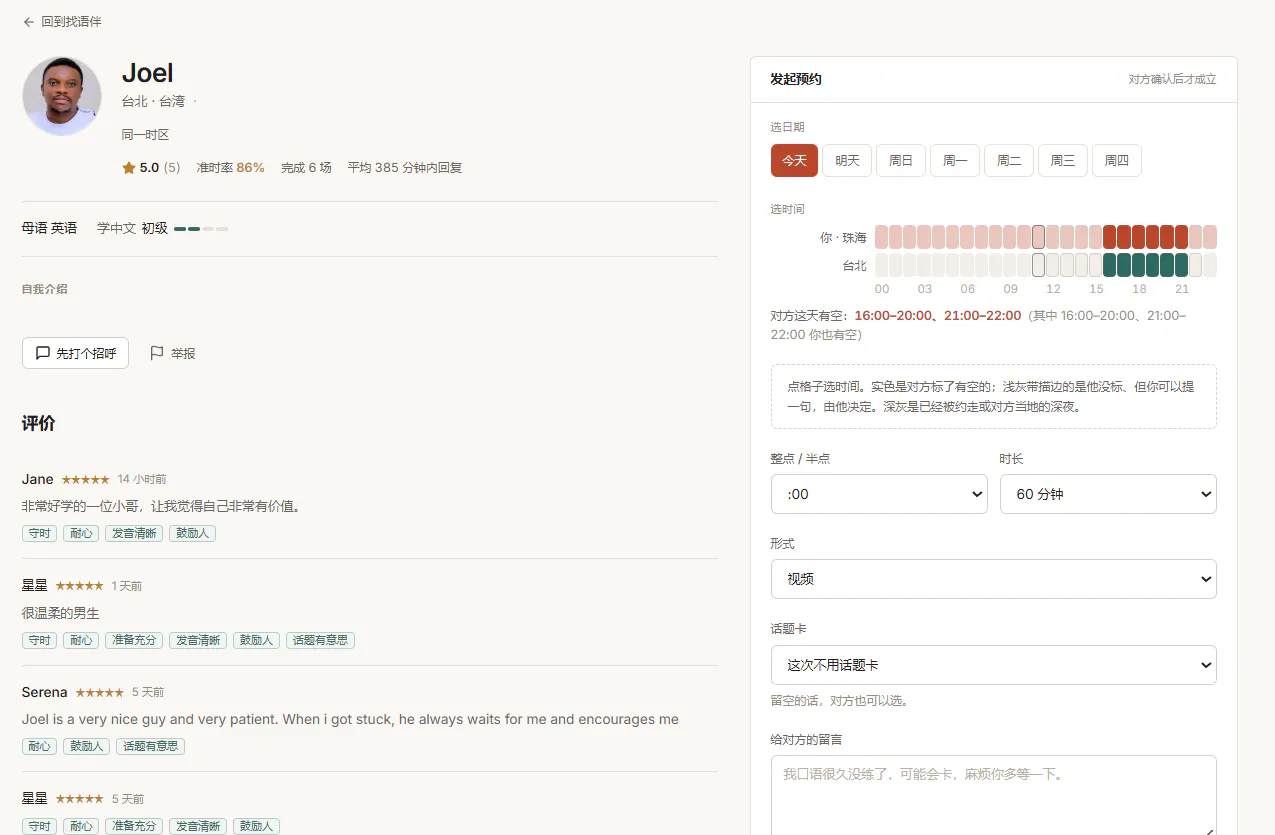Open the 形式 dropdown showing 视频
Image resolution: width=1275 pixels, height=835 pixels.
pos(994,579)
